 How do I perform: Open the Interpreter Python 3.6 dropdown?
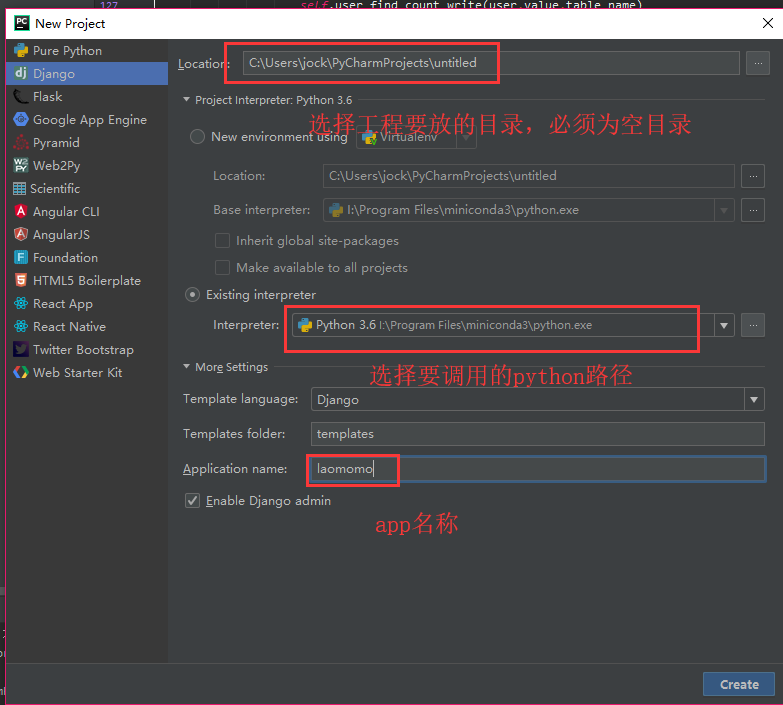pos(724,326)
